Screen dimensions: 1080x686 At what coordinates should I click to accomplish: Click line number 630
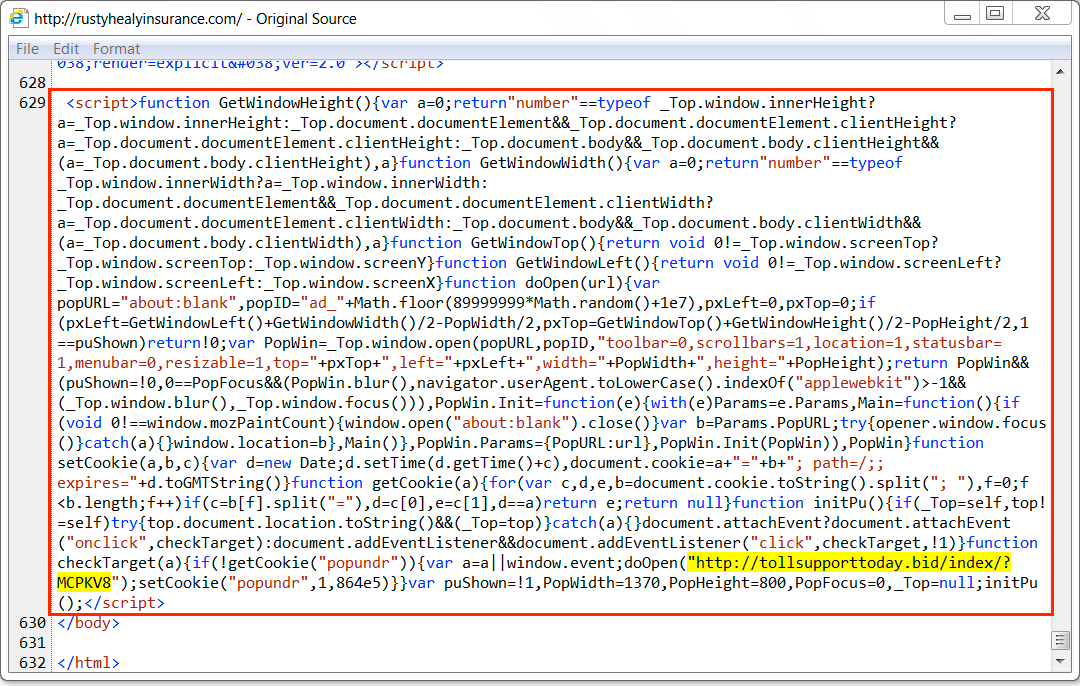pos(32,623)
